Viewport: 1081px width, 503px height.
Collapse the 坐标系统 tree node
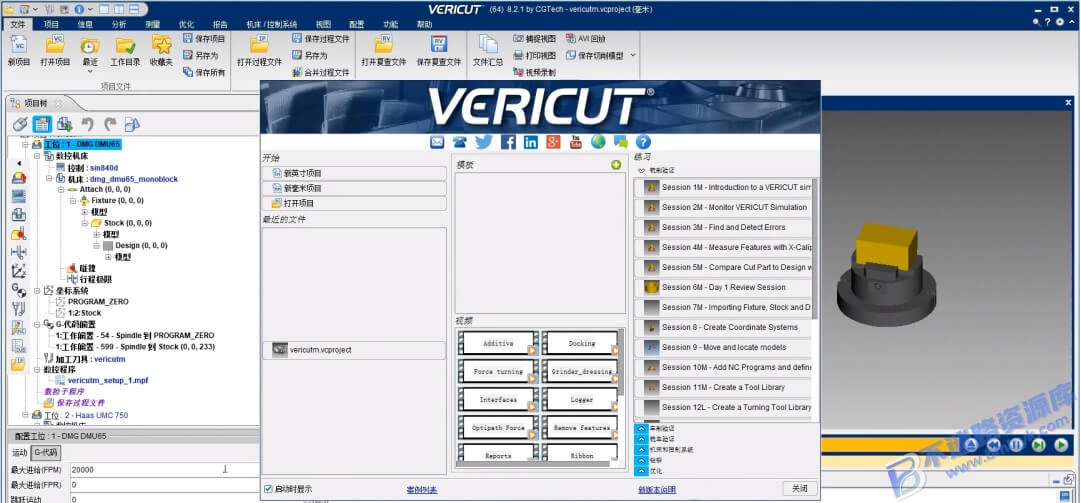pos(37,291)
